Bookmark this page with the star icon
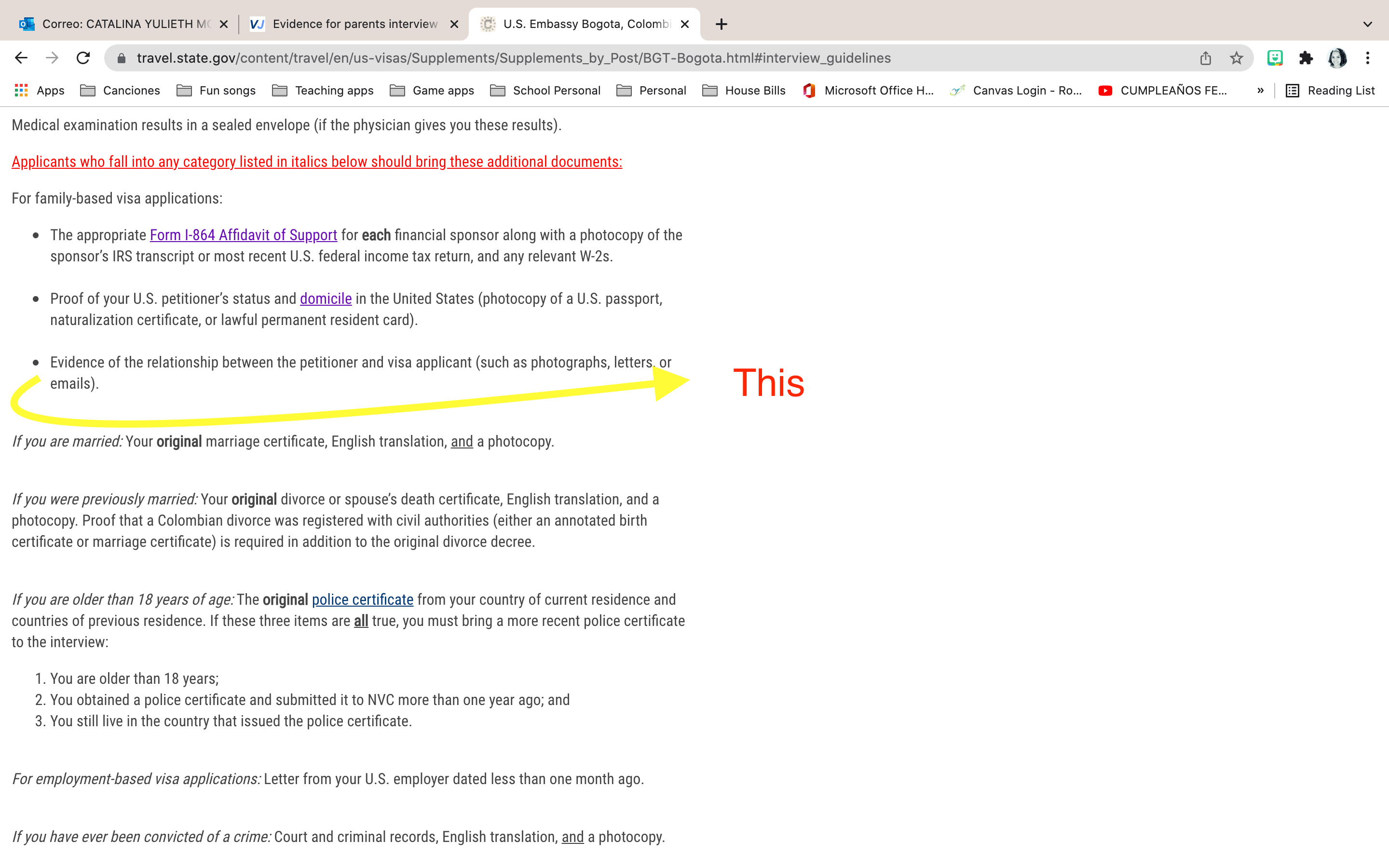The height and width of the screenshot is (868, 1389). point(1236,58)
